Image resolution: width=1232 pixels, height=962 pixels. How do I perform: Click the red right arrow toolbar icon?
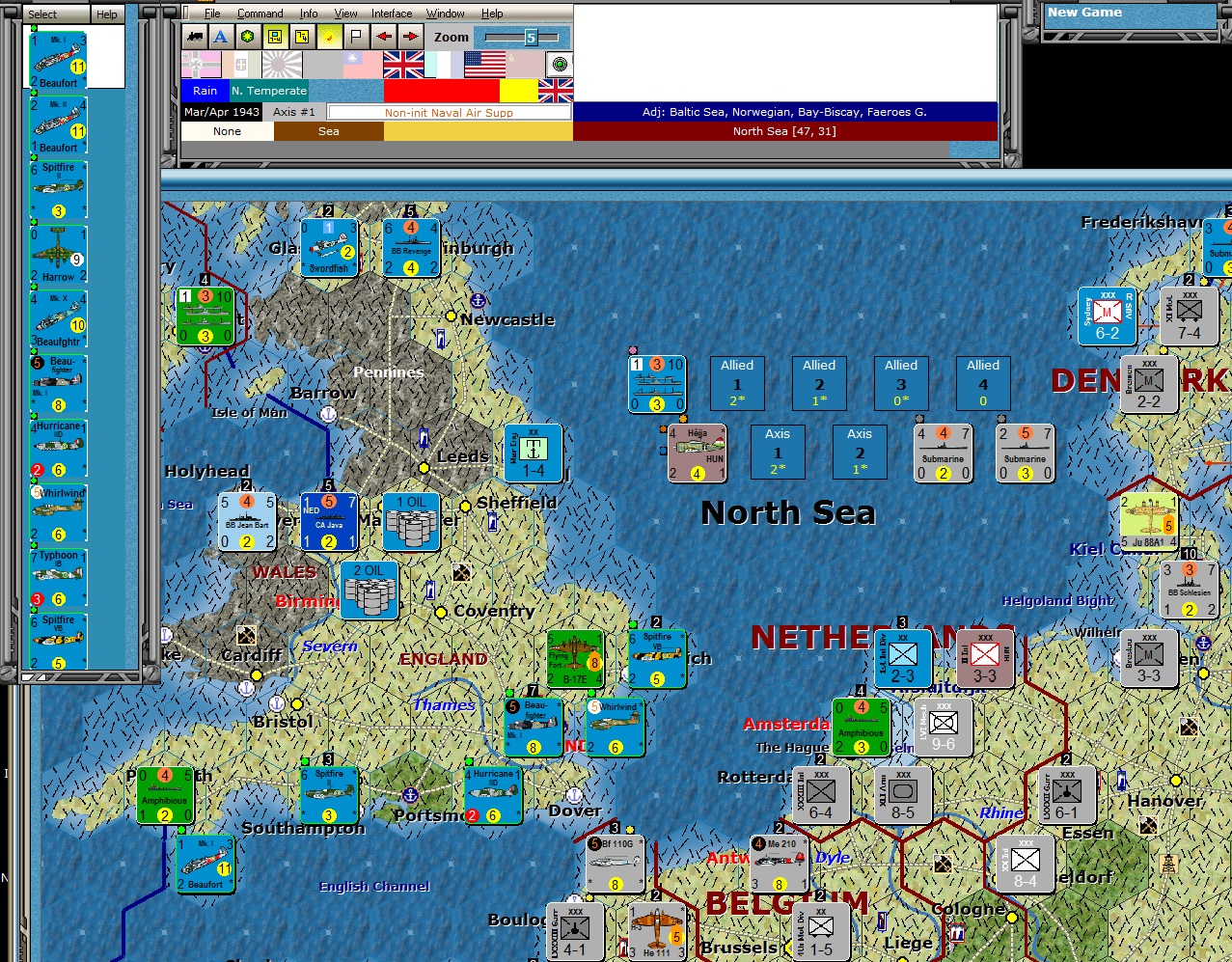tap(411, 35)
